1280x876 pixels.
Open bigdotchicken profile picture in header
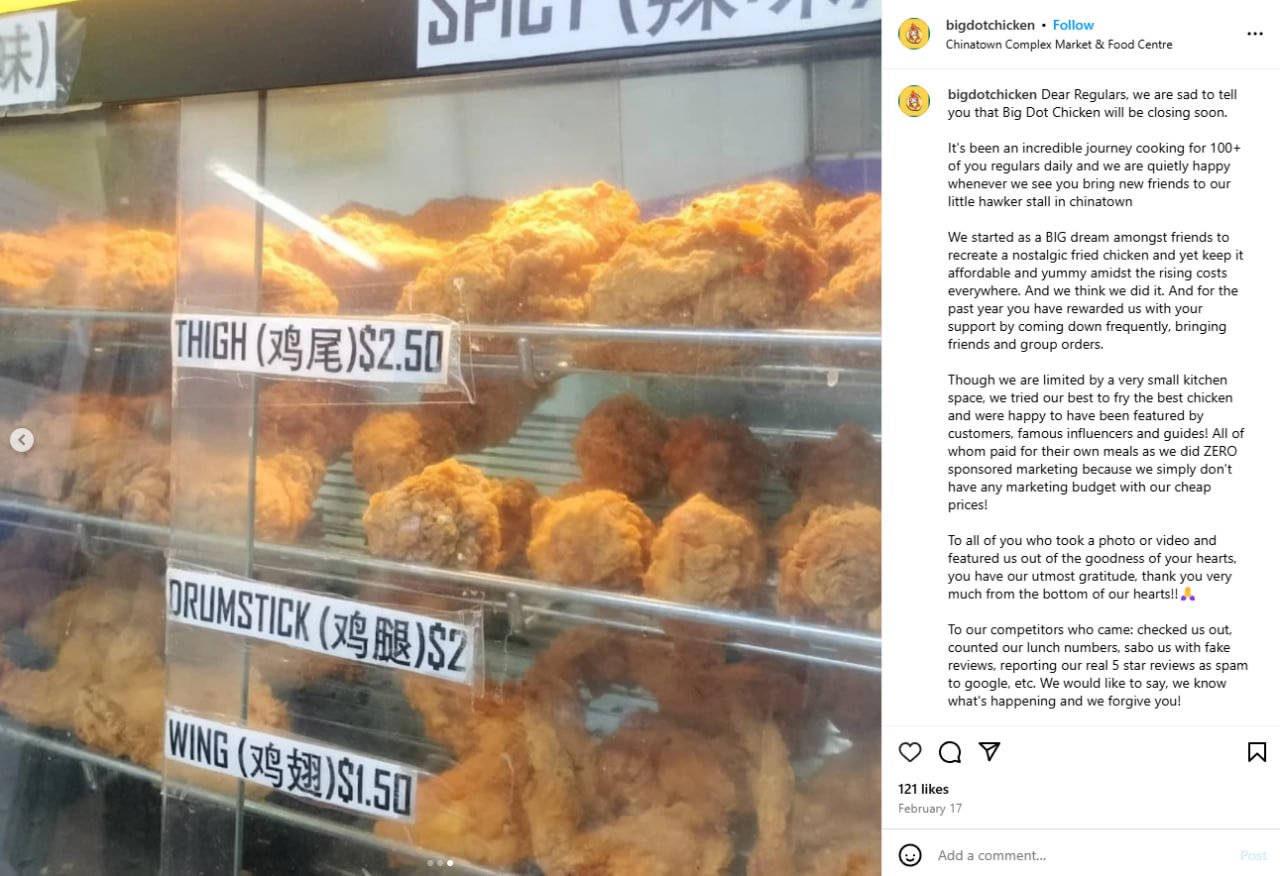click(914, 34)
